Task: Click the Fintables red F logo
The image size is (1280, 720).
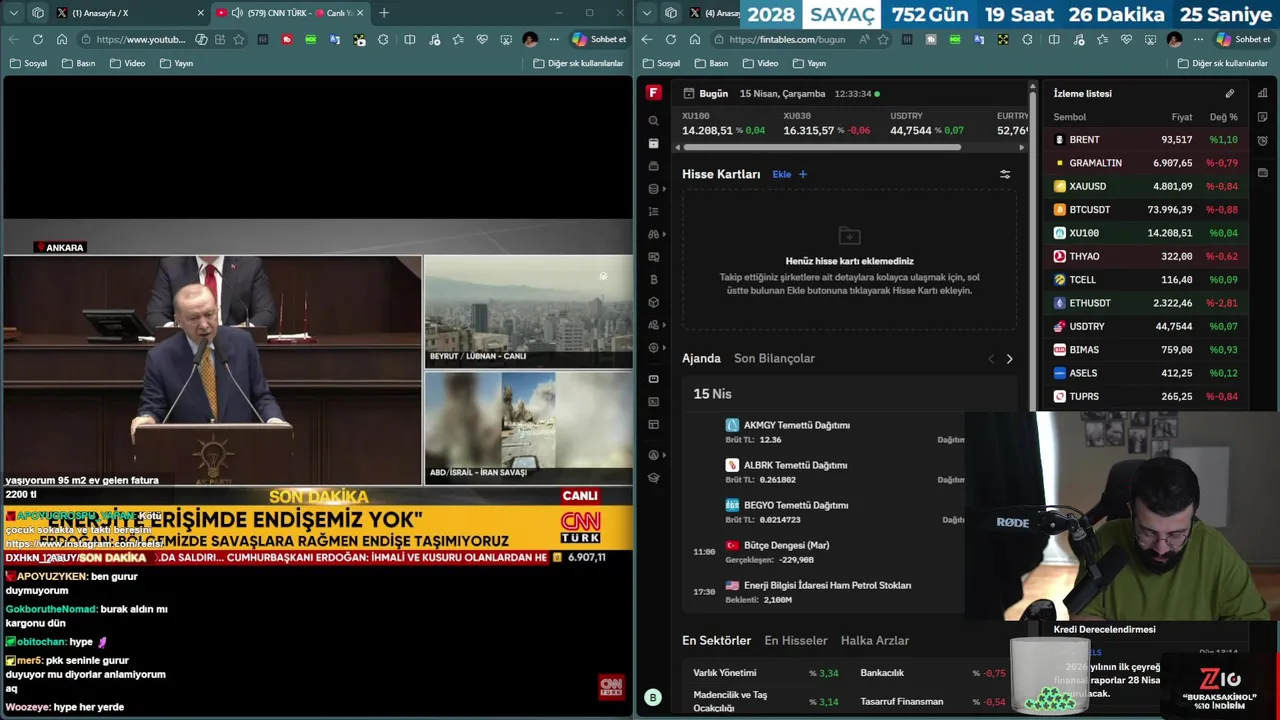Action: coord(653,93)
